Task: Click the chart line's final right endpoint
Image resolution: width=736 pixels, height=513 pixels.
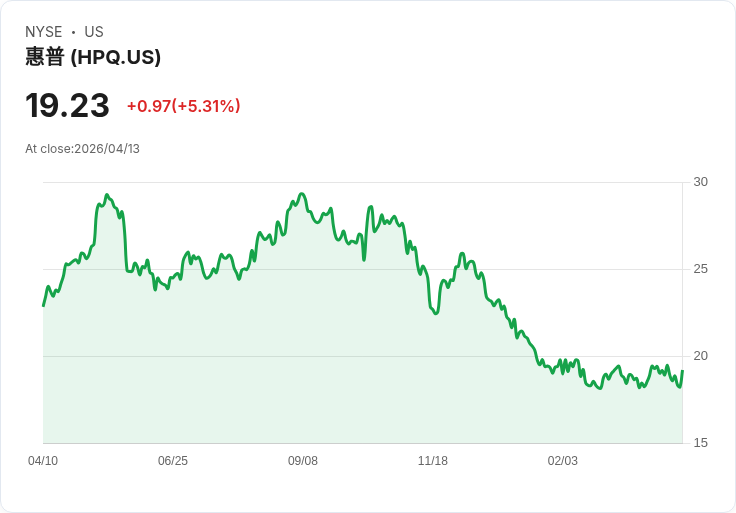Action: pyautogui.click(x=682, y=372)
